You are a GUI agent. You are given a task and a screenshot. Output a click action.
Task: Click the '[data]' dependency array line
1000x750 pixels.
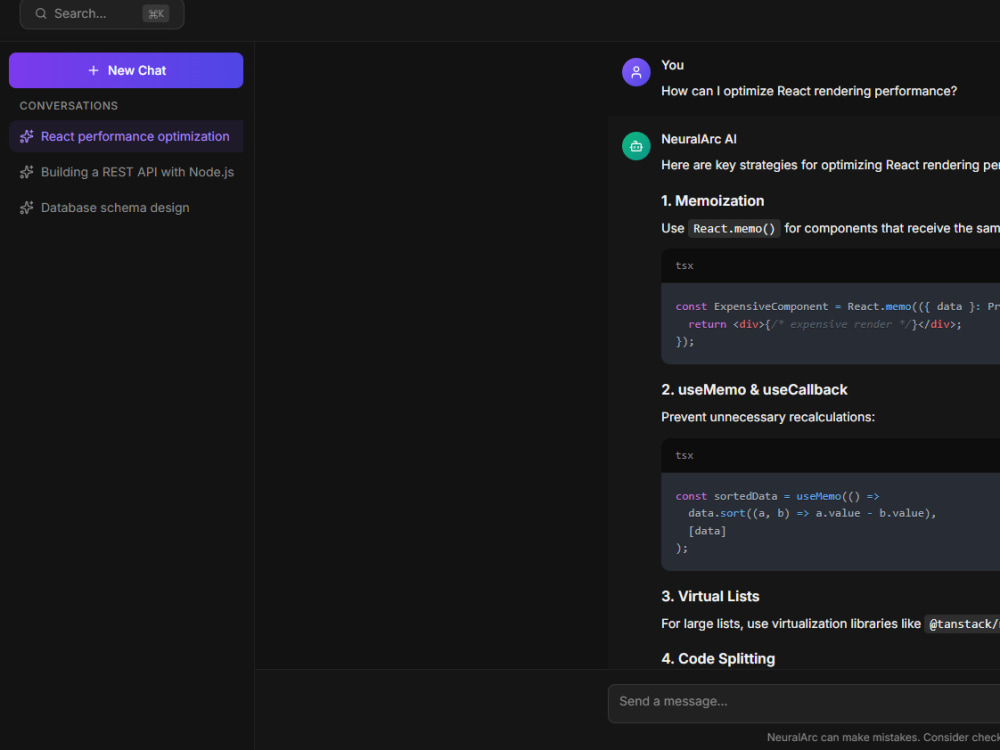point(707,531)
